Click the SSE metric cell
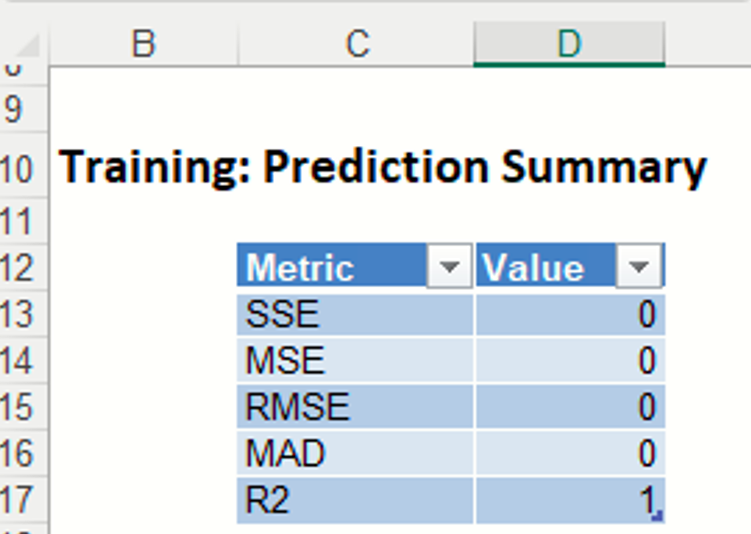The height and width of the screenshot is (534, 751). (355, 315)
